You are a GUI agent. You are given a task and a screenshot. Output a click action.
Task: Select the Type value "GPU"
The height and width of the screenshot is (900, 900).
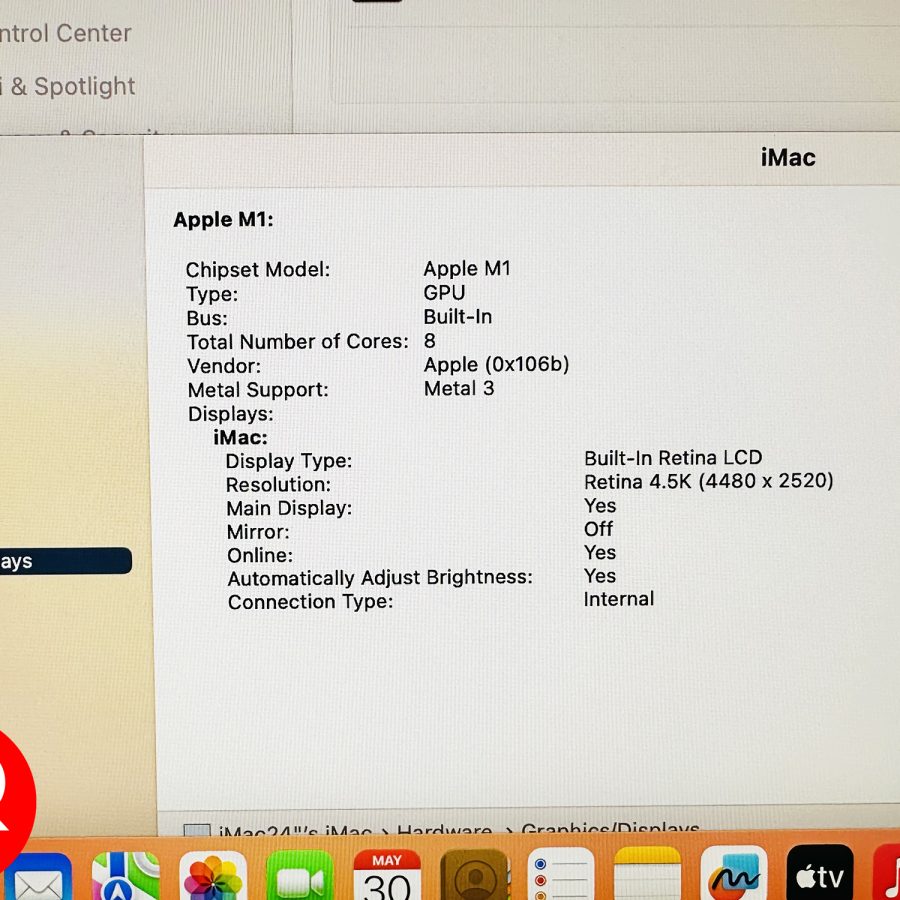[444, 293]
